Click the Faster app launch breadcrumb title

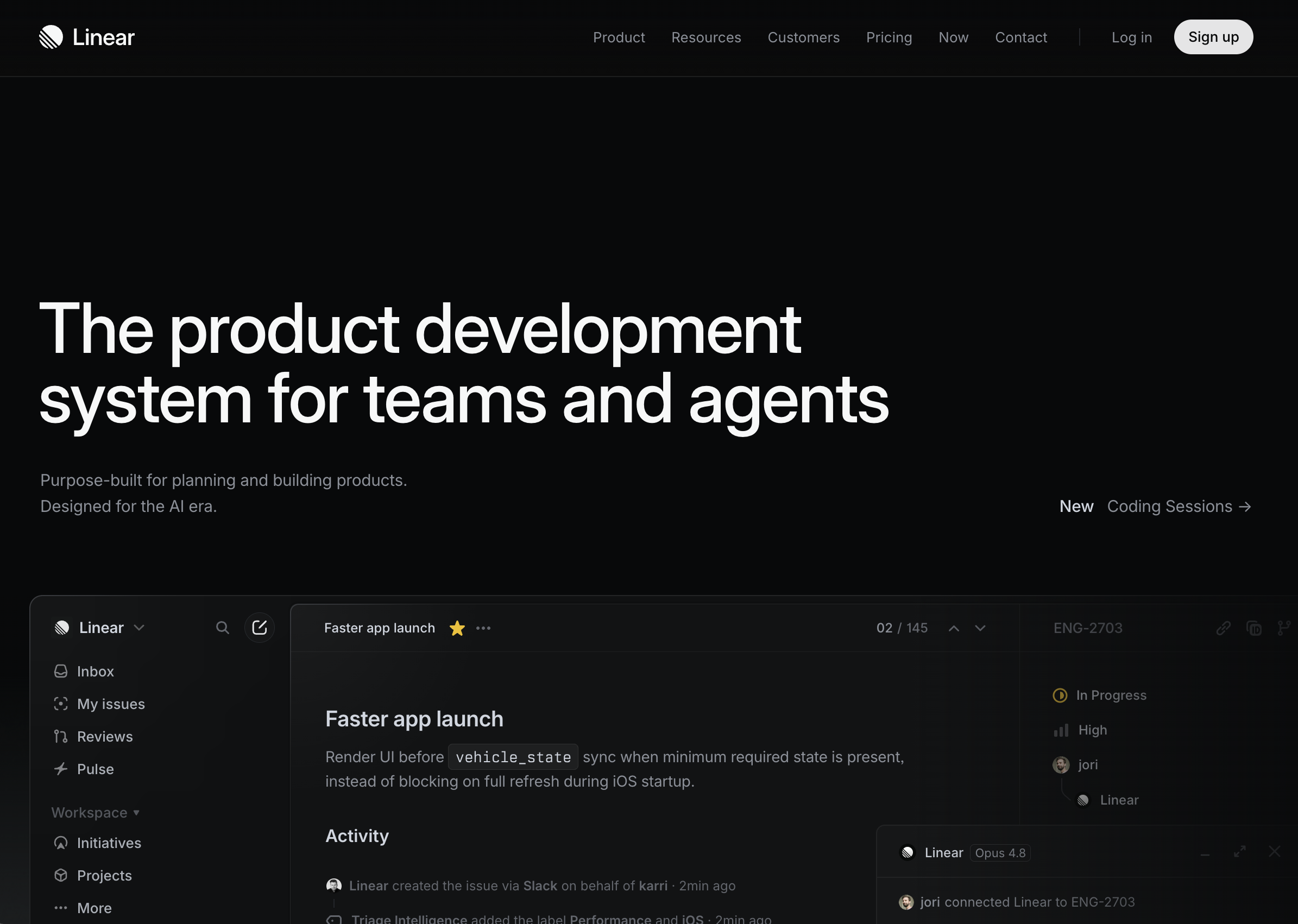tap(380, 628)
